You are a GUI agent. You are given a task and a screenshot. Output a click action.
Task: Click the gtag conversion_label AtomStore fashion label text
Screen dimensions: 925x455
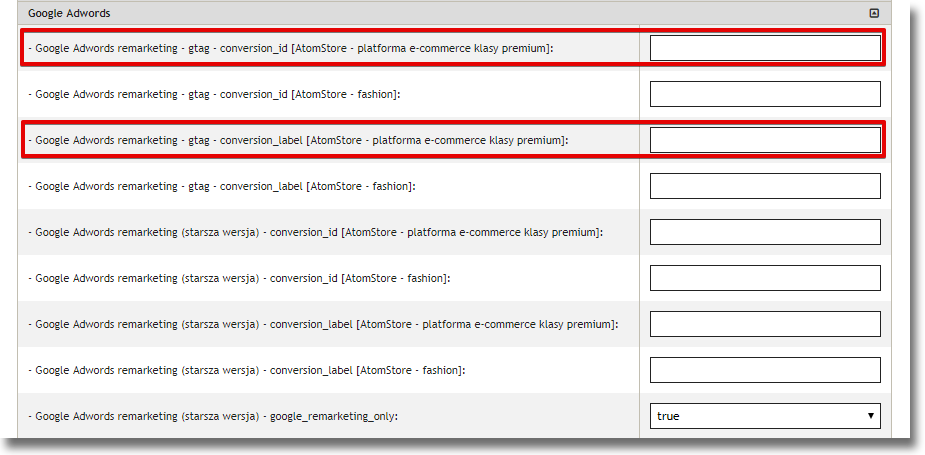pos(221,186)
